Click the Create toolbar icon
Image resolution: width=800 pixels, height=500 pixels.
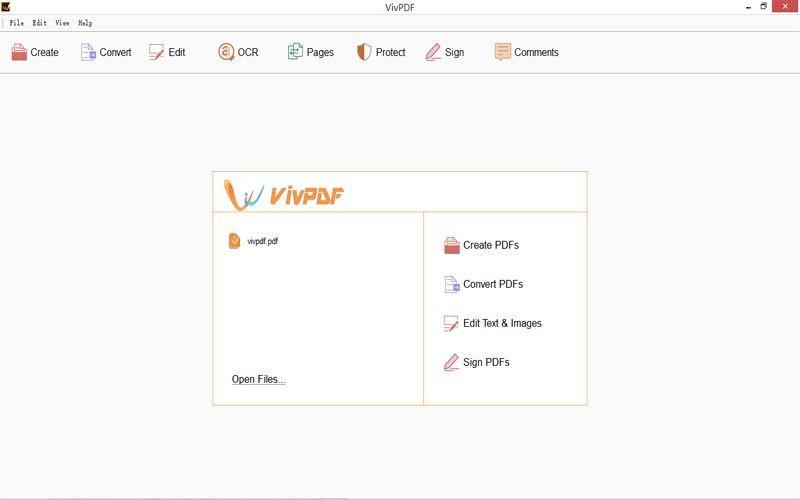click(x=19, y=52)
